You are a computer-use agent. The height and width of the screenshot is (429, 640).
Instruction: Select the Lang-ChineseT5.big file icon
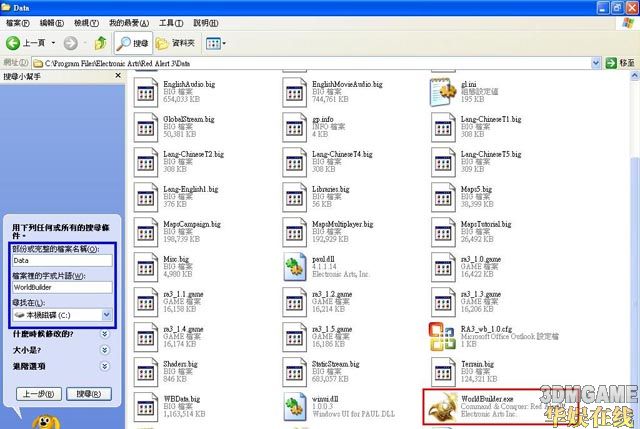[x=443, y=162]
